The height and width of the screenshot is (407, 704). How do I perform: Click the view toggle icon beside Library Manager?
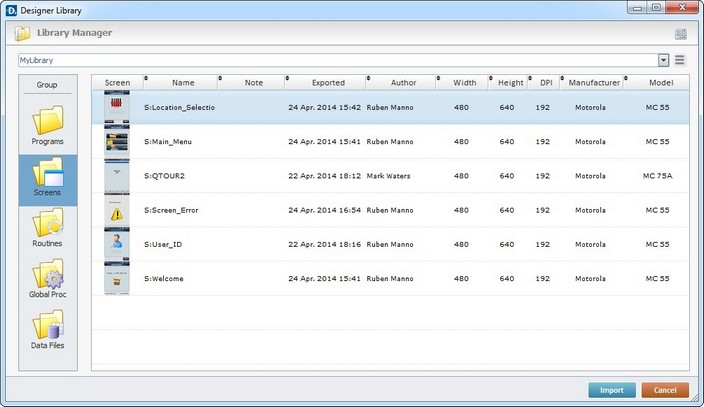681,34
